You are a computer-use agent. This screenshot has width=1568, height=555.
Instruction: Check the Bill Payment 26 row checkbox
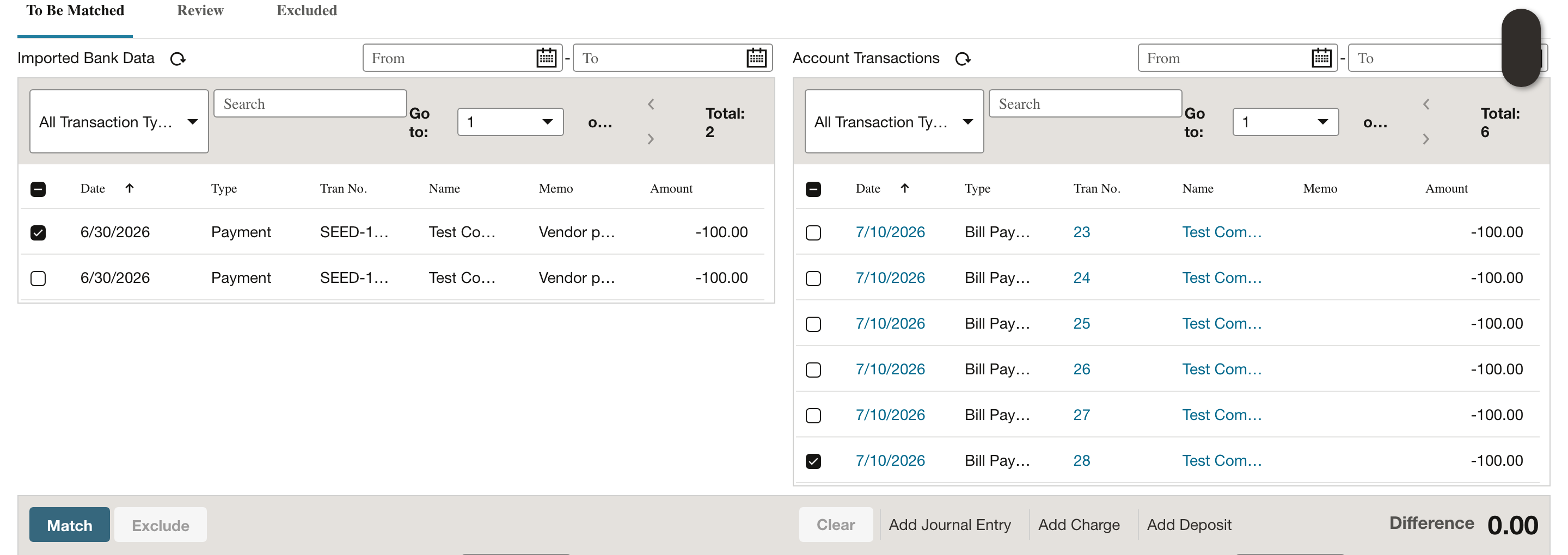tap(813, 370)
